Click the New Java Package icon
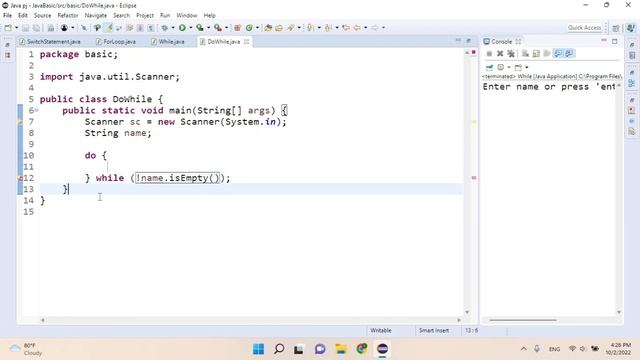640x360 pixels. (237, 28)
